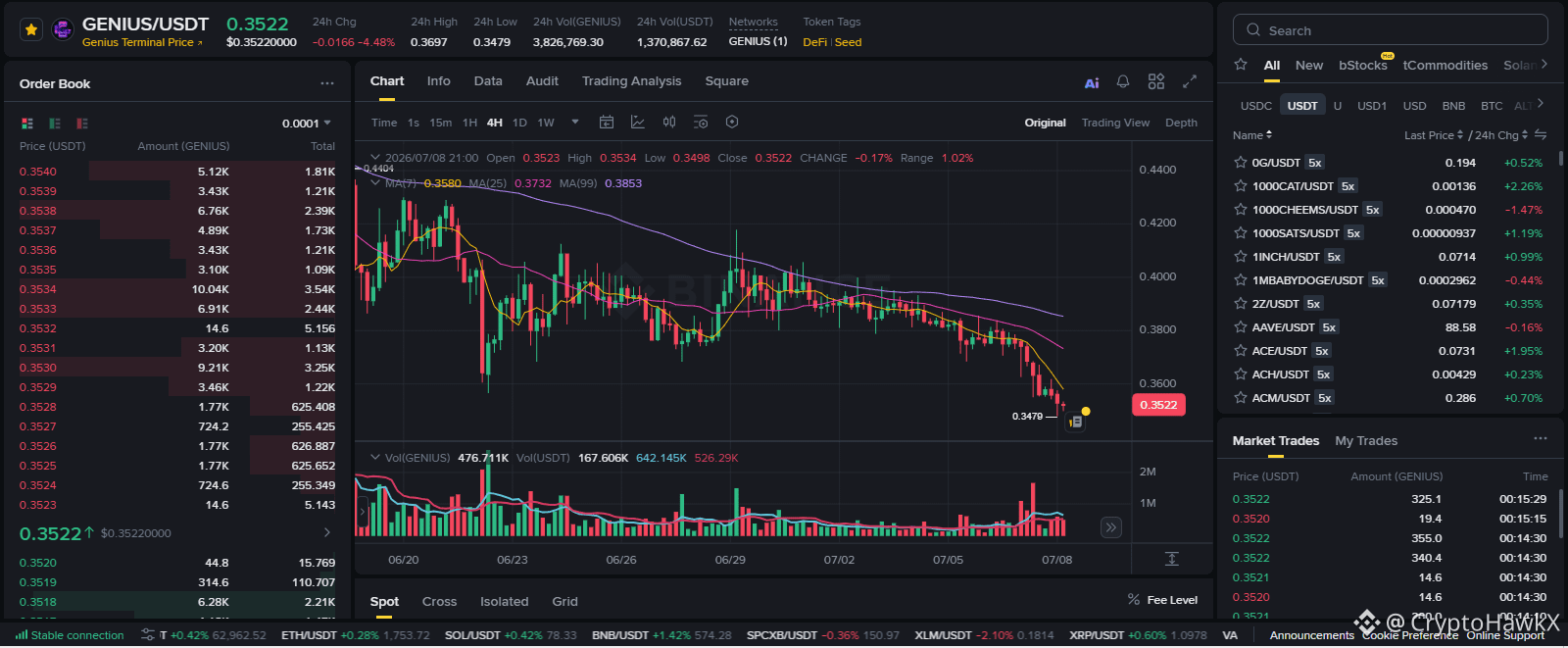The width and height of the screenshot is (1568, 648).
Task: Open the 0.0001 price precision dropdown
Action: click(307, 124)
